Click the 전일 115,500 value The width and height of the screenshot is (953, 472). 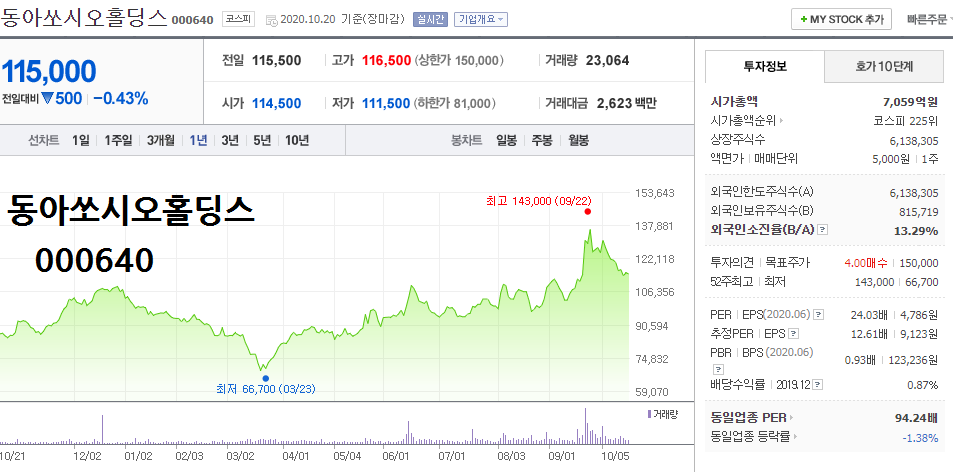[277, 61]
